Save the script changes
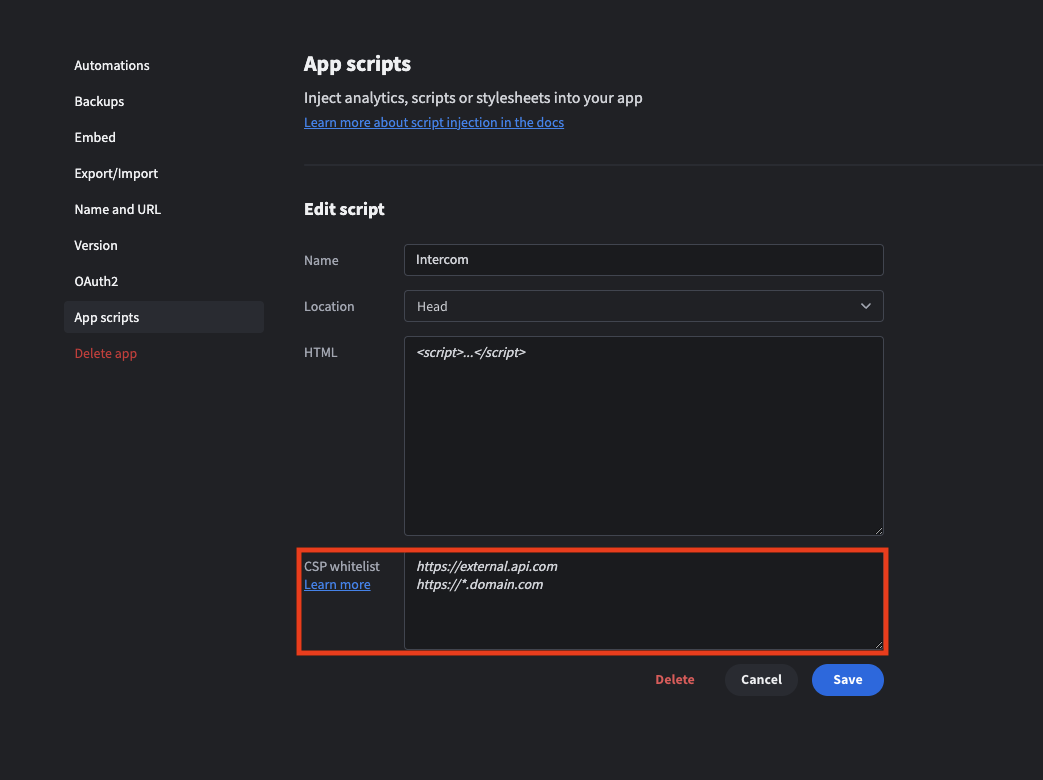The image size is (1043, 780). [847, 680]
